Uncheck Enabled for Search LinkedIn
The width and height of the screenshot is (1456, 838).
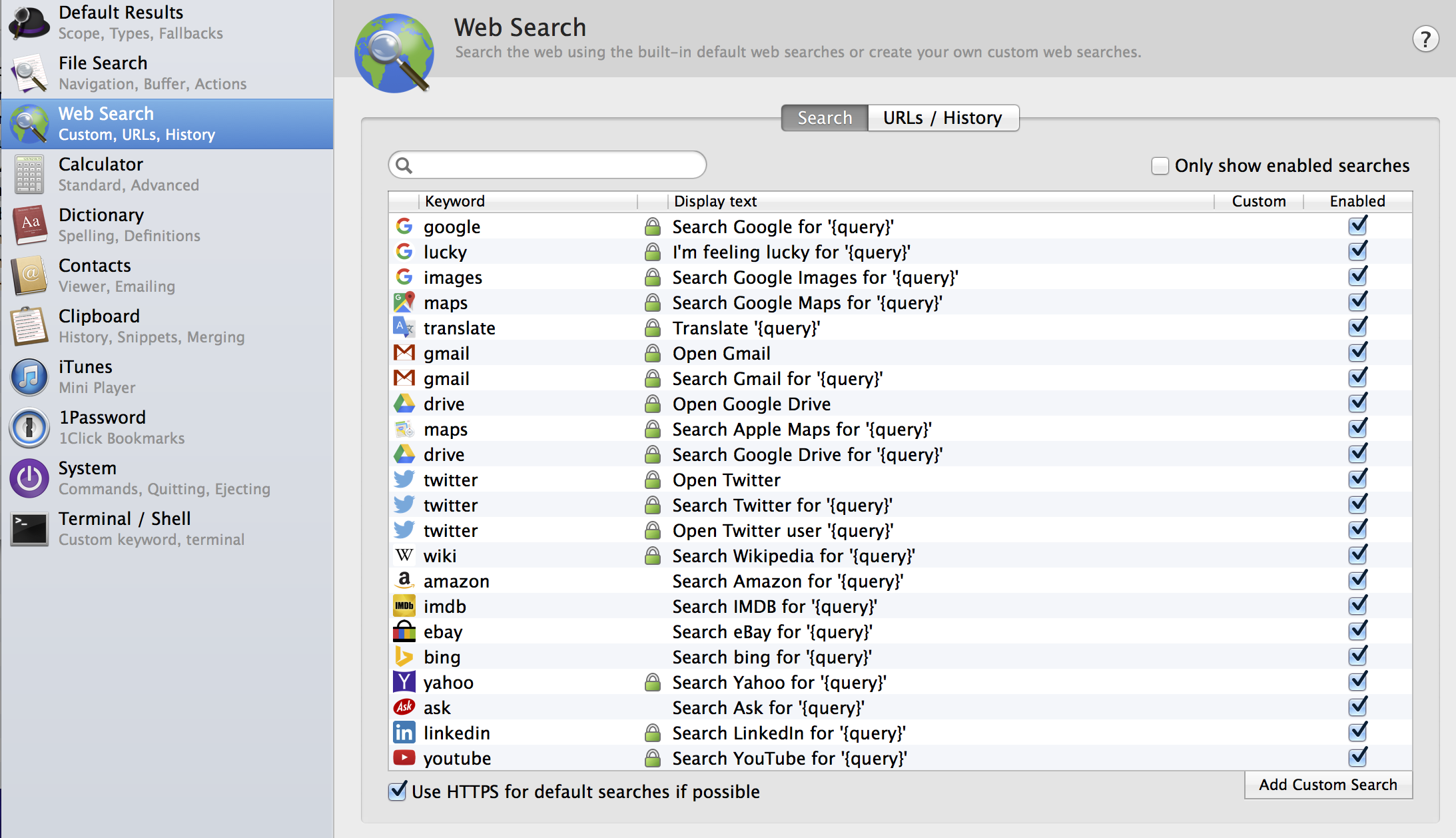click(x=1357, y=733)
